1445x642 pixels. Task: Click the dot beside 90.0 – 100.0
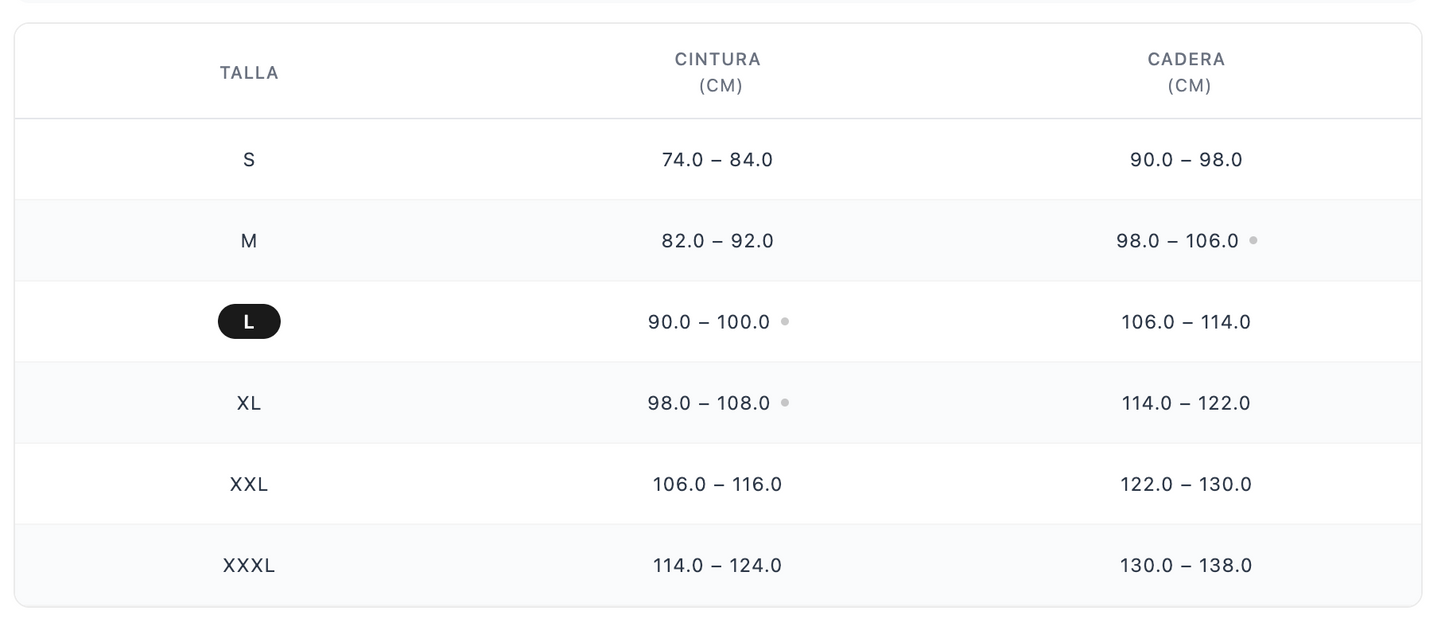point(785,322)
